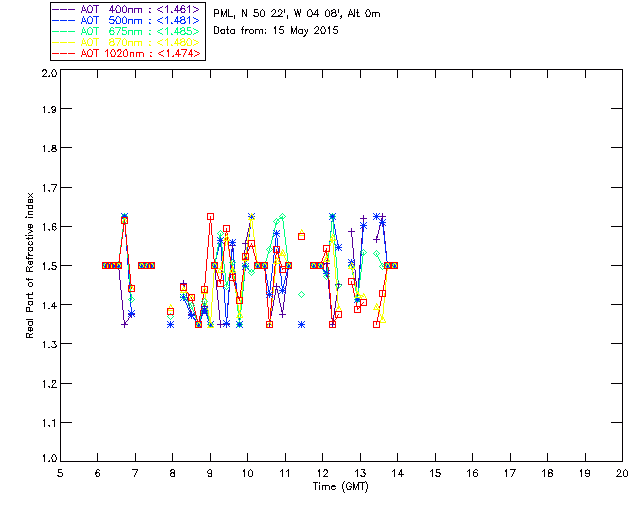
Task: Click the red dashed line sample in legend
Action: (64, 53)
